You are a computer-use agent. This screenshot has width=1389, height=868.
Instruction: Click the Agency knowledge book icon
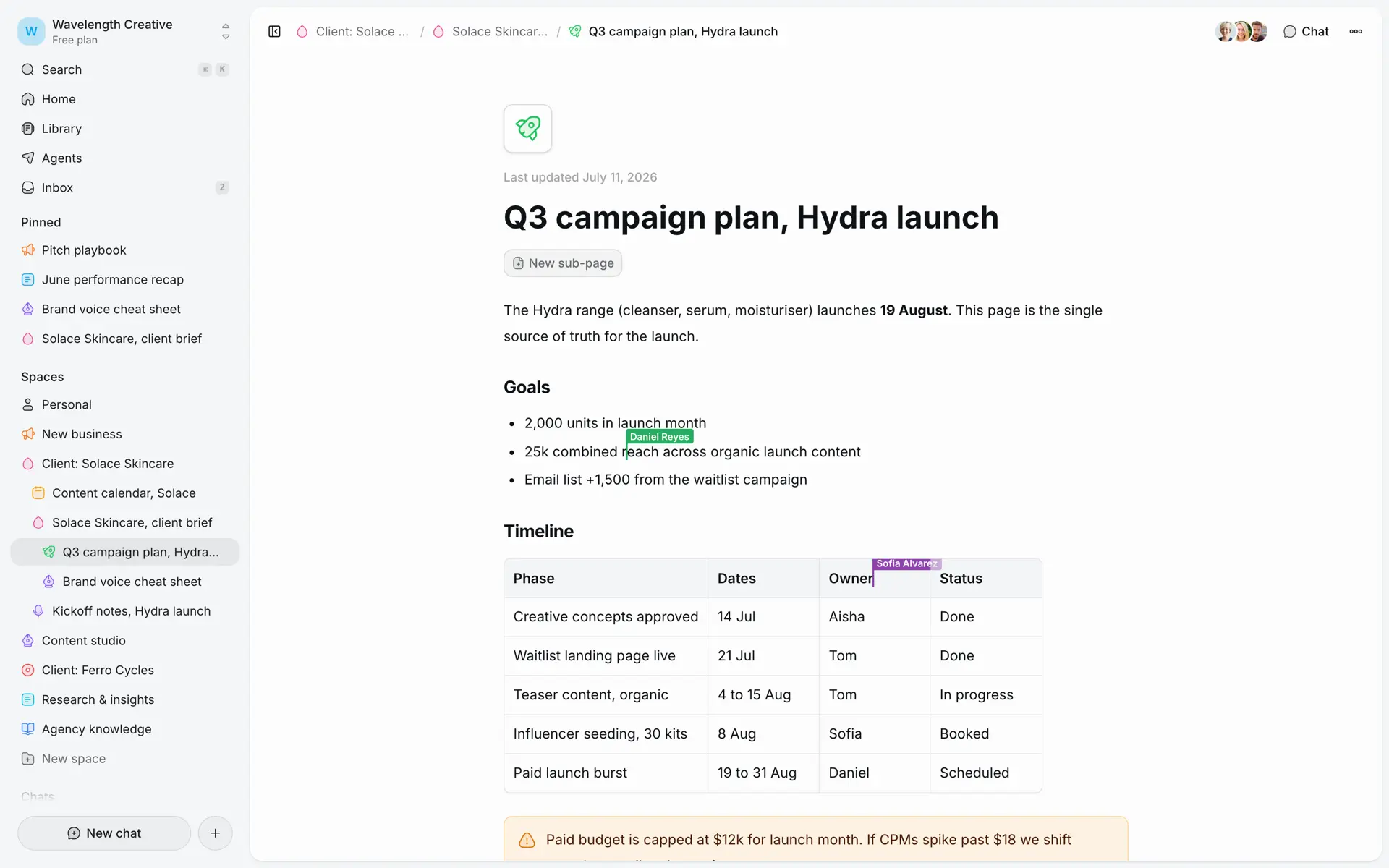tap(28, 729)
